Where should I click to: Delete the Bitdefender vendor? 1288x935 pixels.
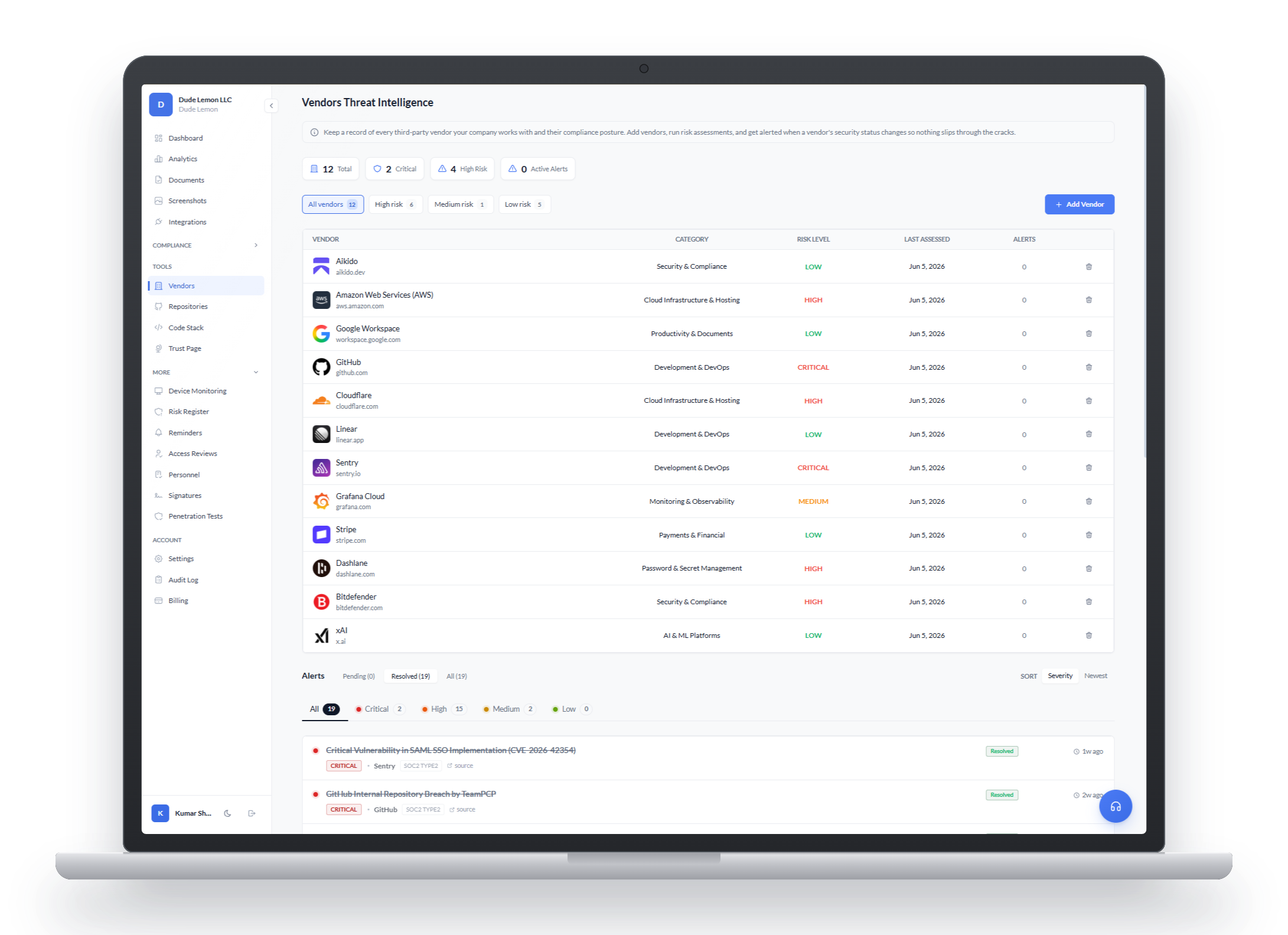click(1088, 602)
